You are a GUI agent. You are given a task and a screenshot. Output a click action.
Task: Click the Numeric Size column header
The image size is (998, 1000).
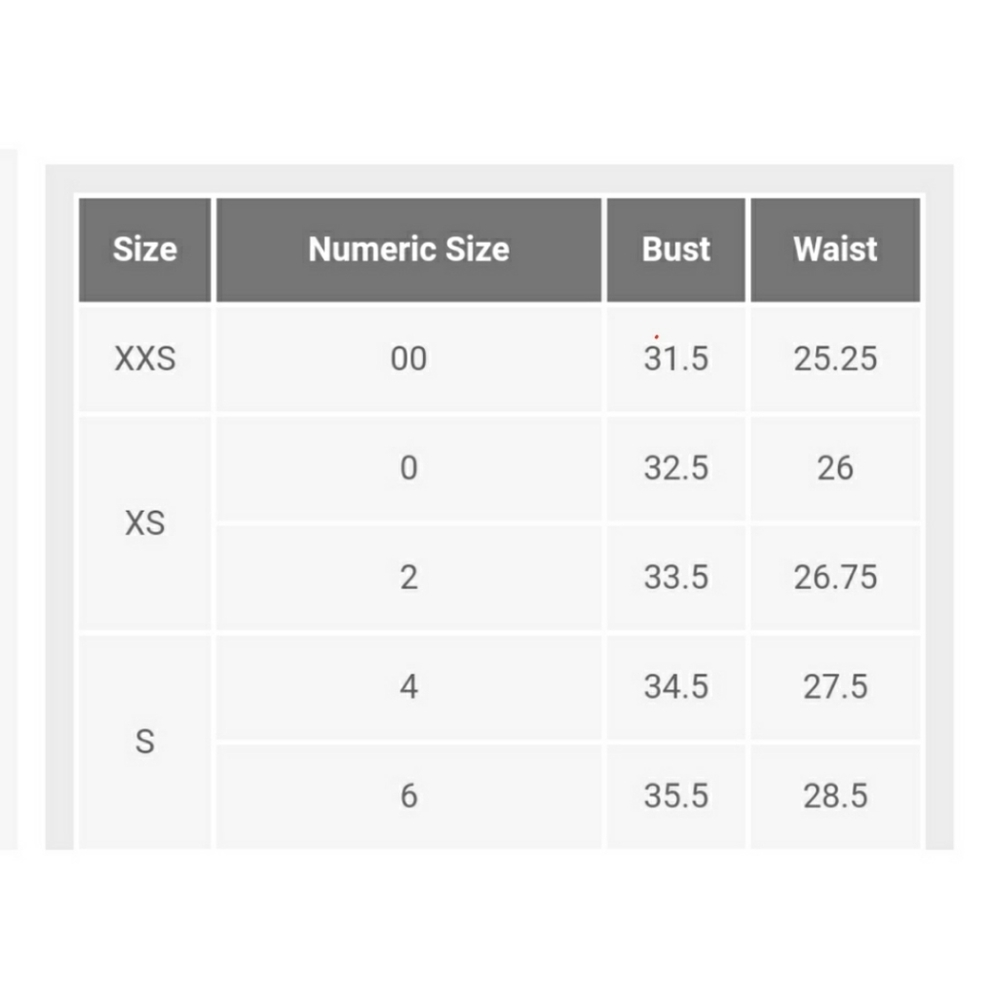tap(409, 249)
